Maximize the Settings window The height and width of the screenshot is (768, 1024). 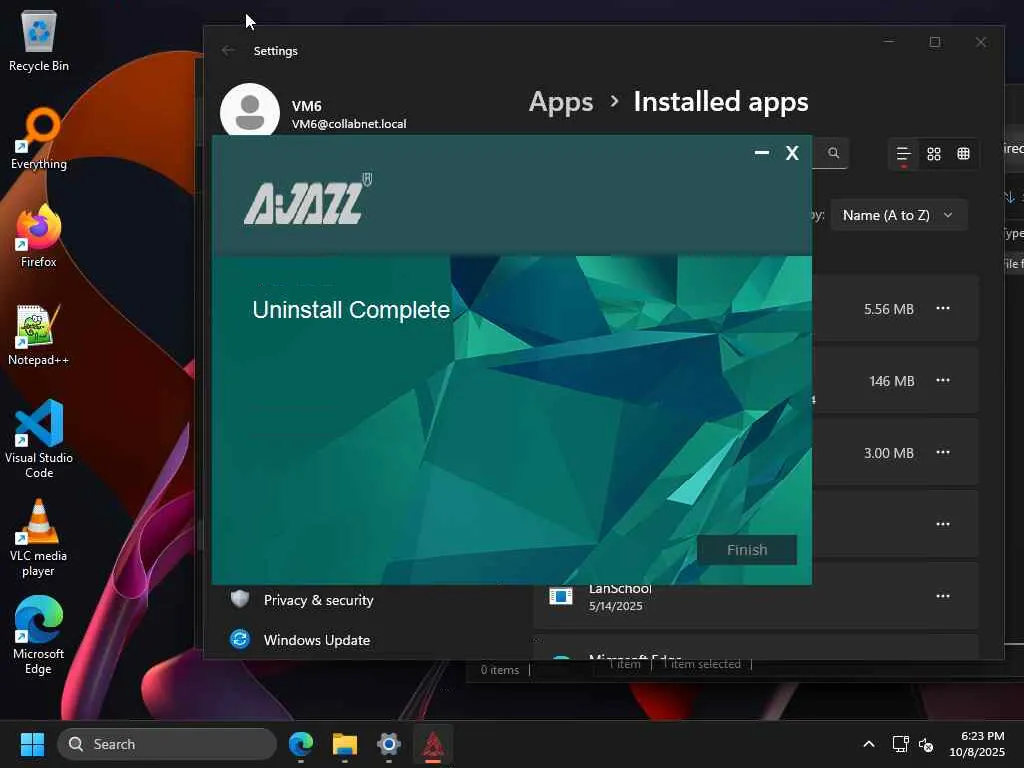coord(935,42)
